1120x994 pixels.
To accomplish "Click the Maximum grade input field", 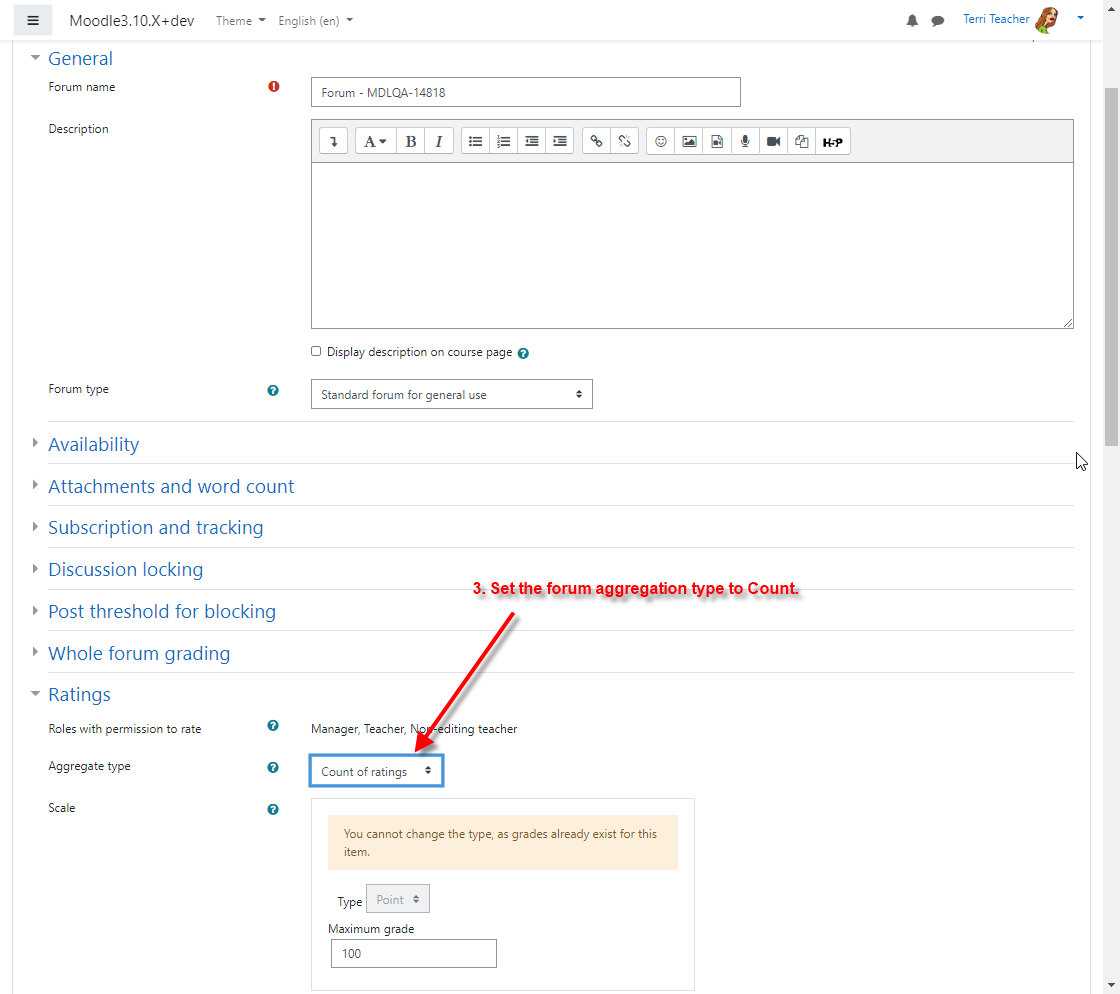I will 414,953.
